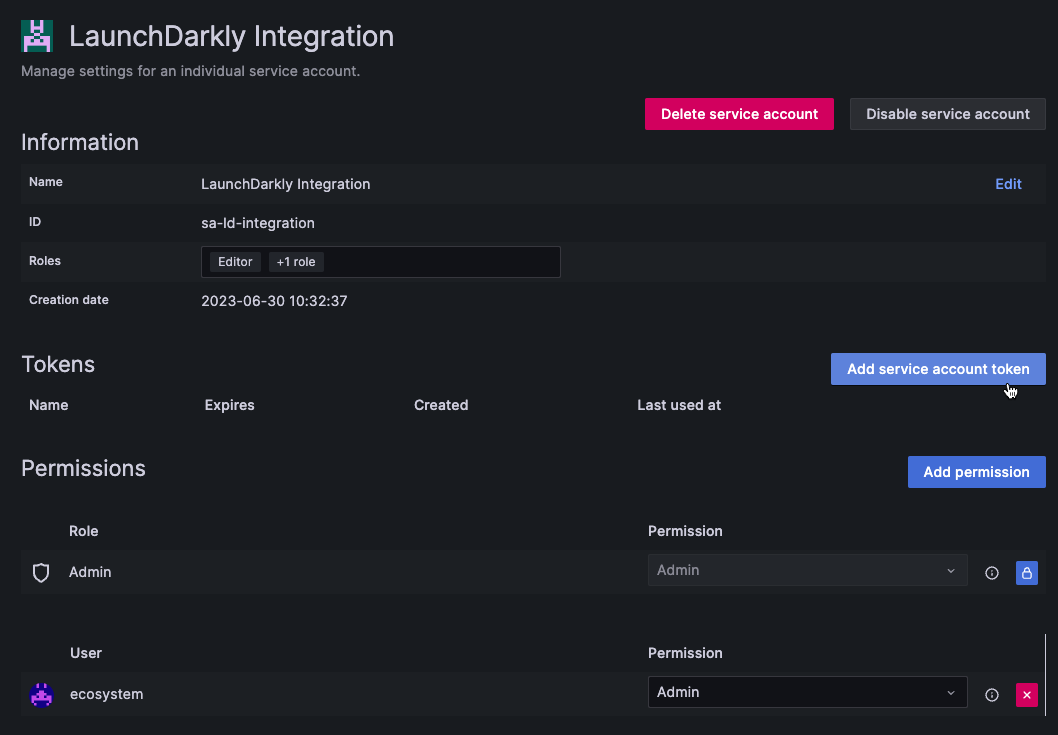Image resolution: width=1058 pixels, height=735 pixels.
Task: Click the Information section heading
Action: (x=80, y=142)
